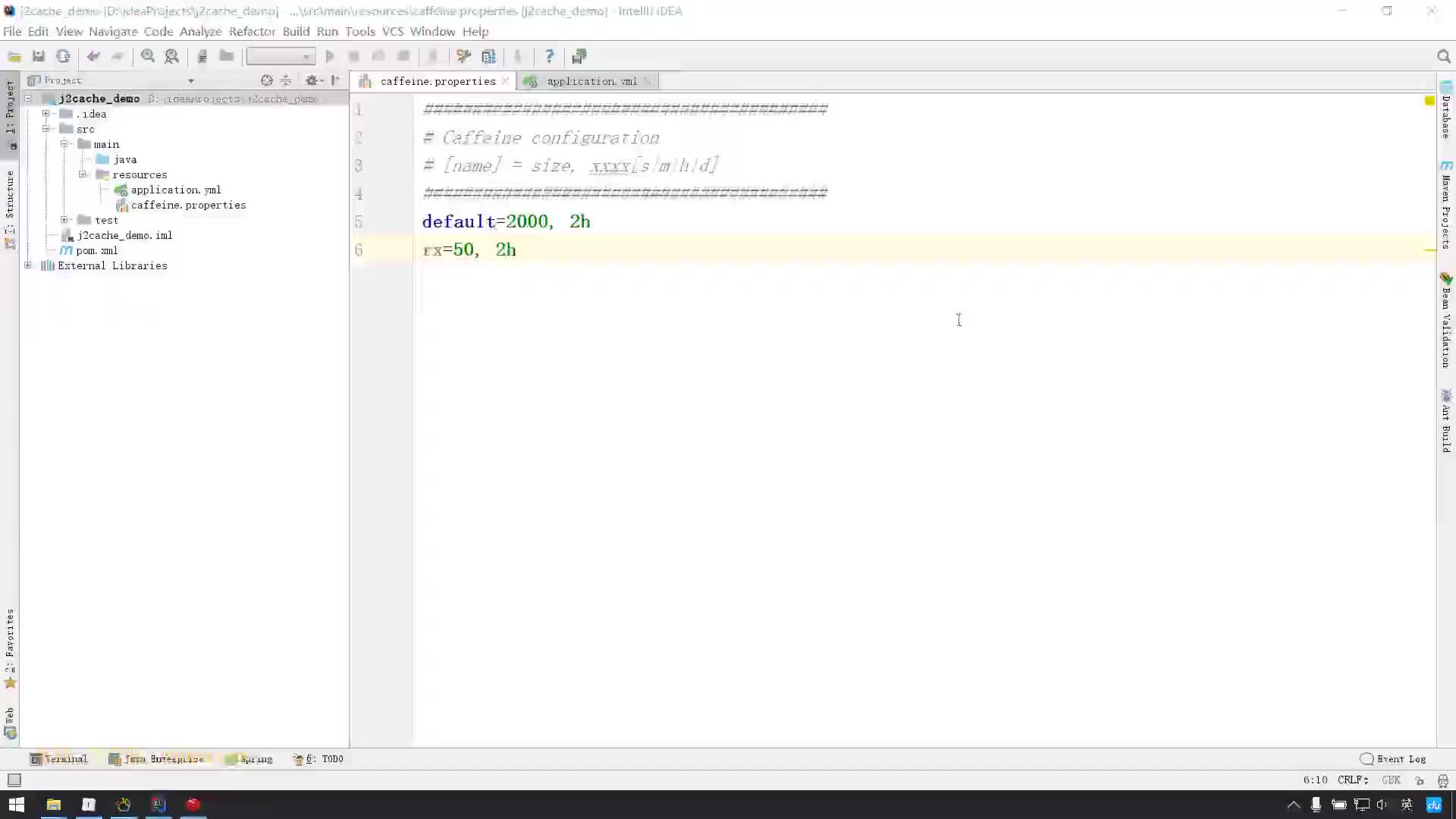Collapse the j2cache_demo root node
Screen dimensions: 1456x819
(28, 99)
